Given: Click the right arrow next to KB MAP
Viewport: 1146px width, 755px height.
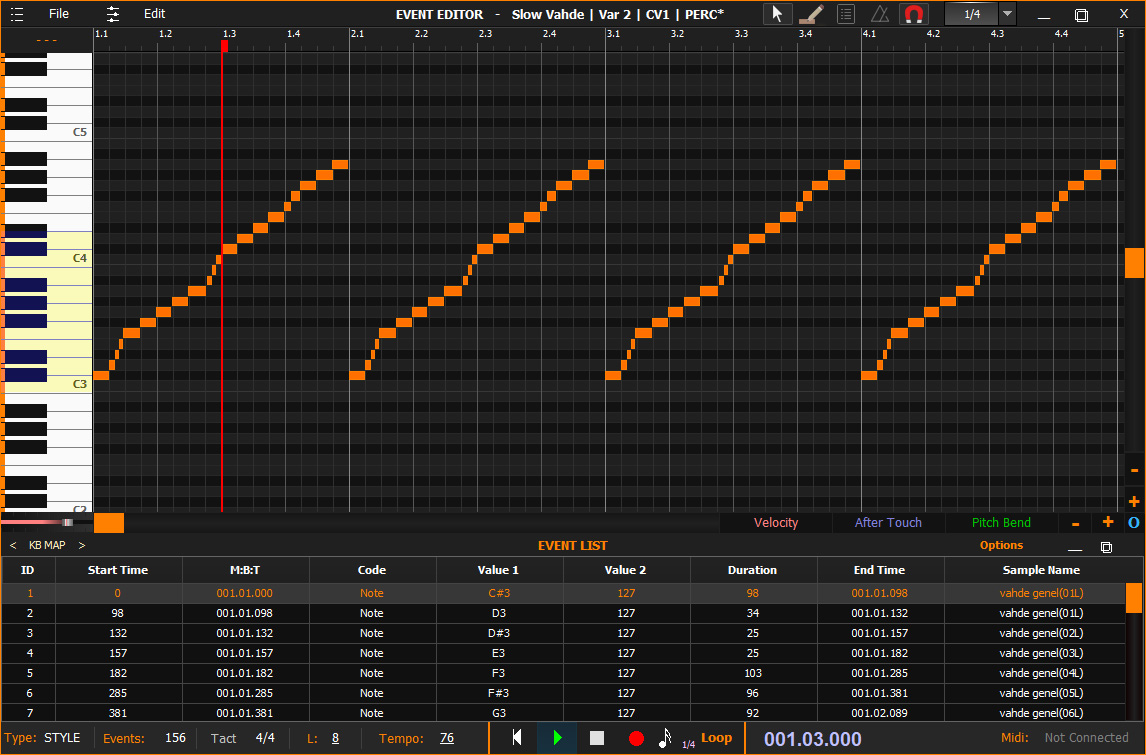Looking at the screenshot, I should pyautogui.click(x=81, y=545).
